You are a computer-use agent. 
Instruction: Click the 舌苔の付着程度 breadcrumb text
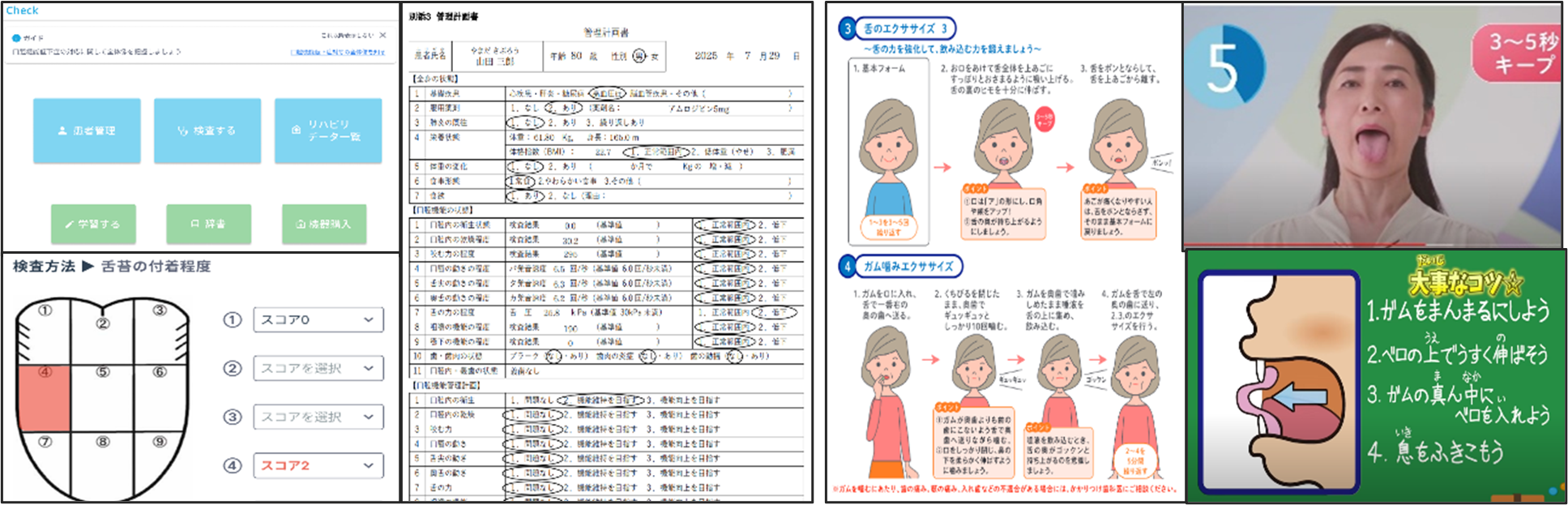click(156, 266)
